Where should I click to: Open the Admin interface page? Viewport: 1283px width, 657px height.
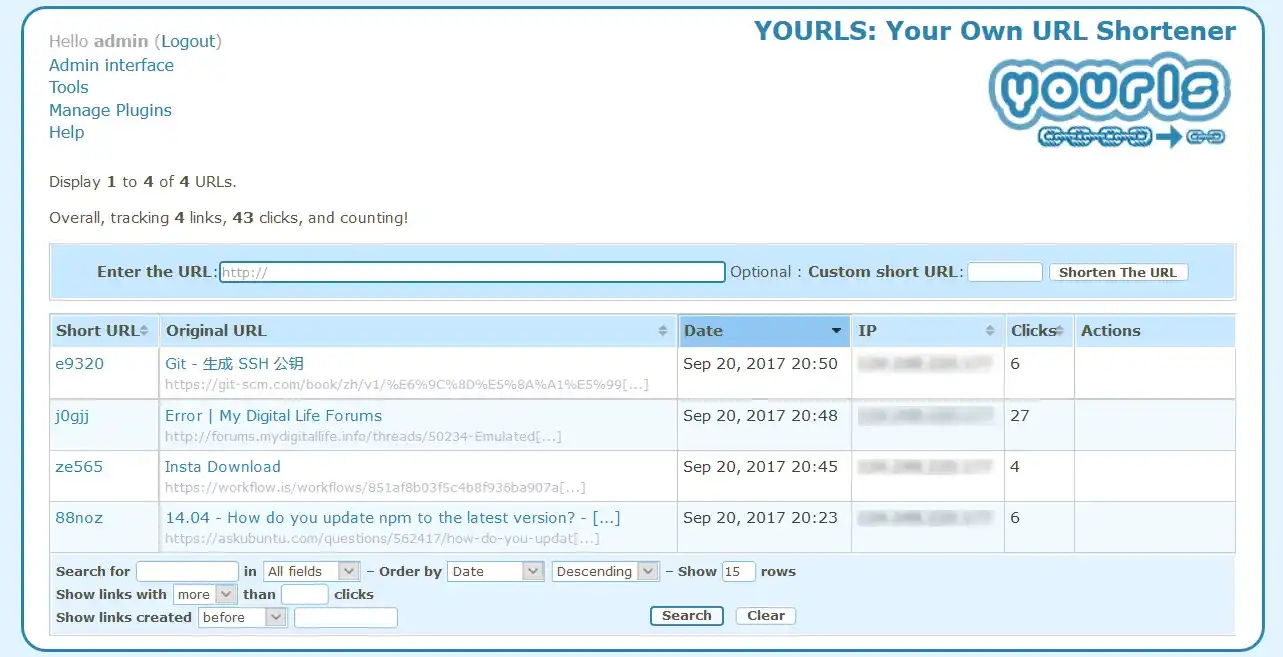(111, 65)
